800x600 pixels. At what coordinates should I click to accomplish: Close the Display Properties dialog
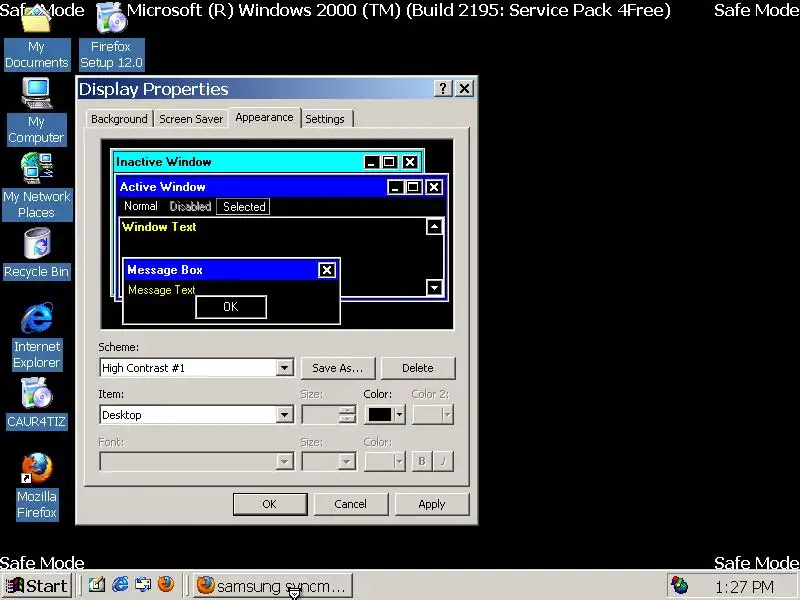click(464, 89)
